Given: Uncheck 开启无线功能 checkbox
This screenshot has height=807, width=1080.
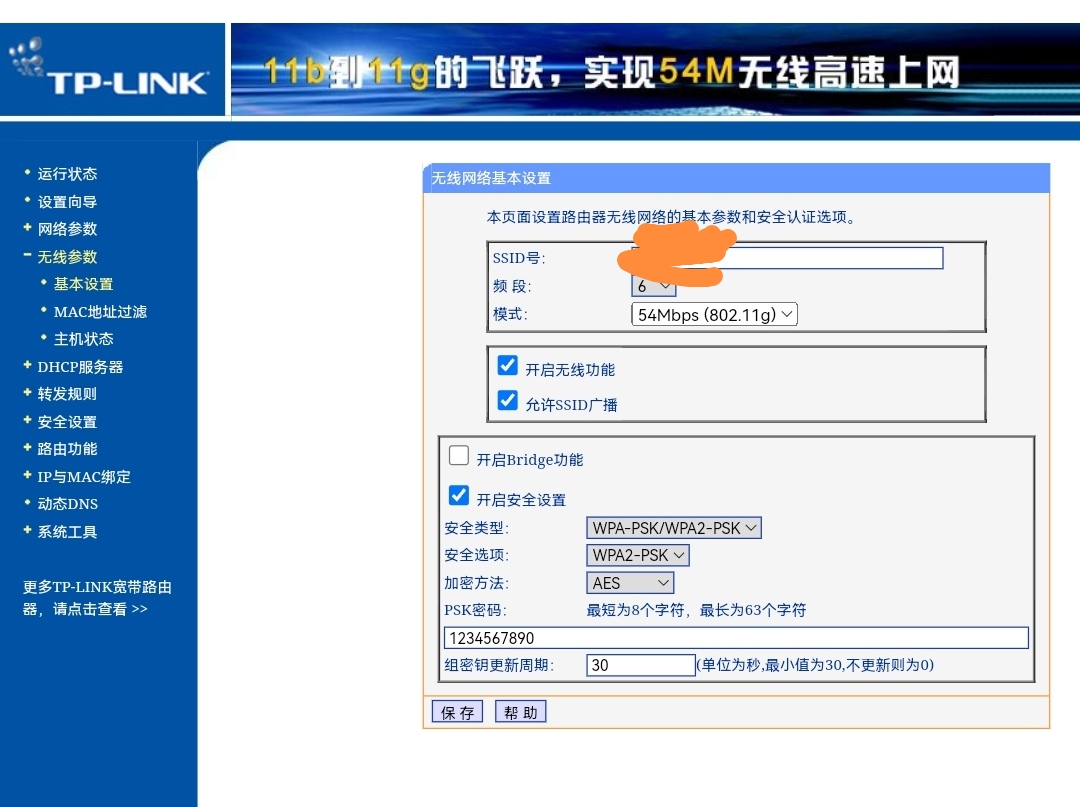Looking at the screenshot, I should click(508, 366).
